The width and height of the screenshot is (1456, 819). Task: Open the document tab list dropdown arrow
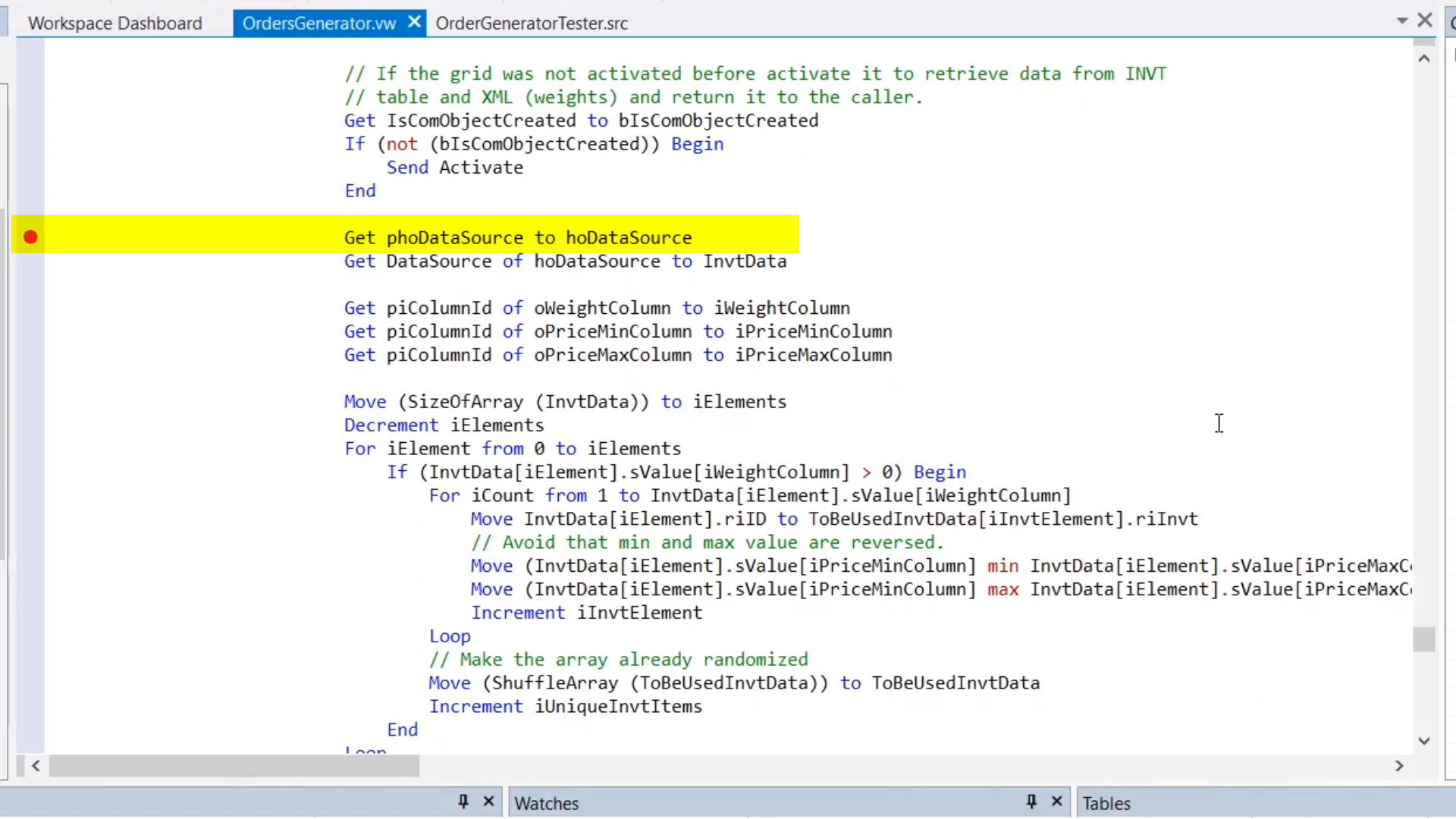[x=1401, y=21]
